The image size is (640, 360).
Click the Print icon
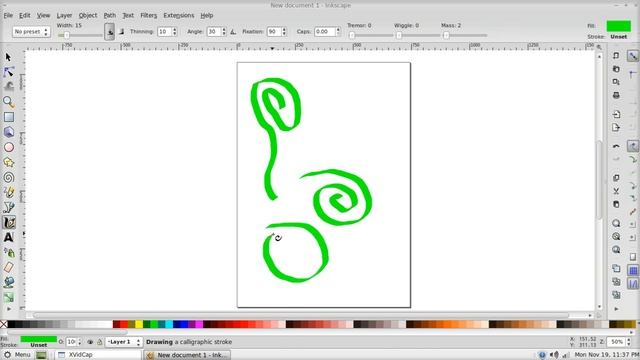tap(616, 96)
